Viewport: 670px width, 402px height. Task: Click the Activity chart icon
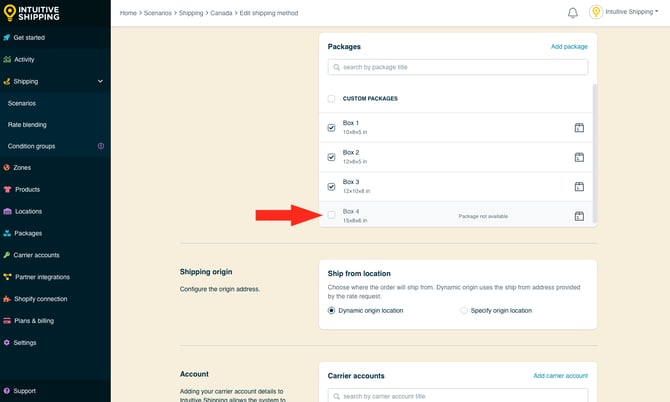[x=7, y=59]
